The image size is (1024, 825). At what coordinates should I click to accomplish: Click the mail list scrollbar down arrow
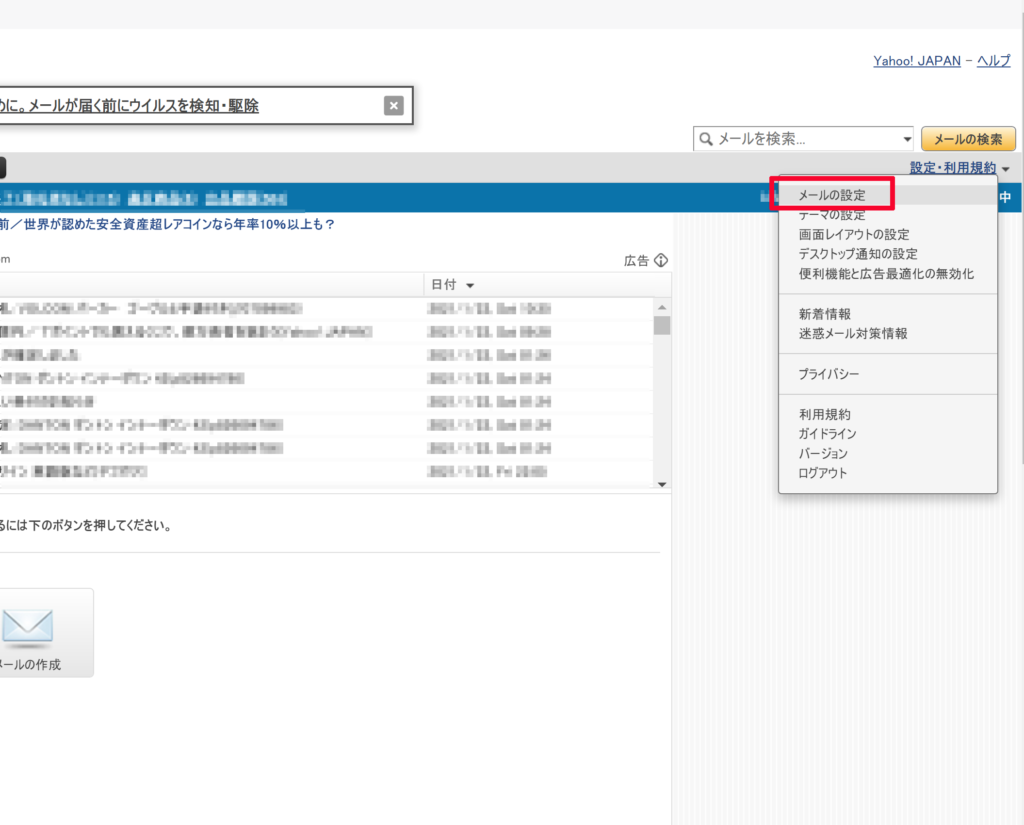click(661, 484)
